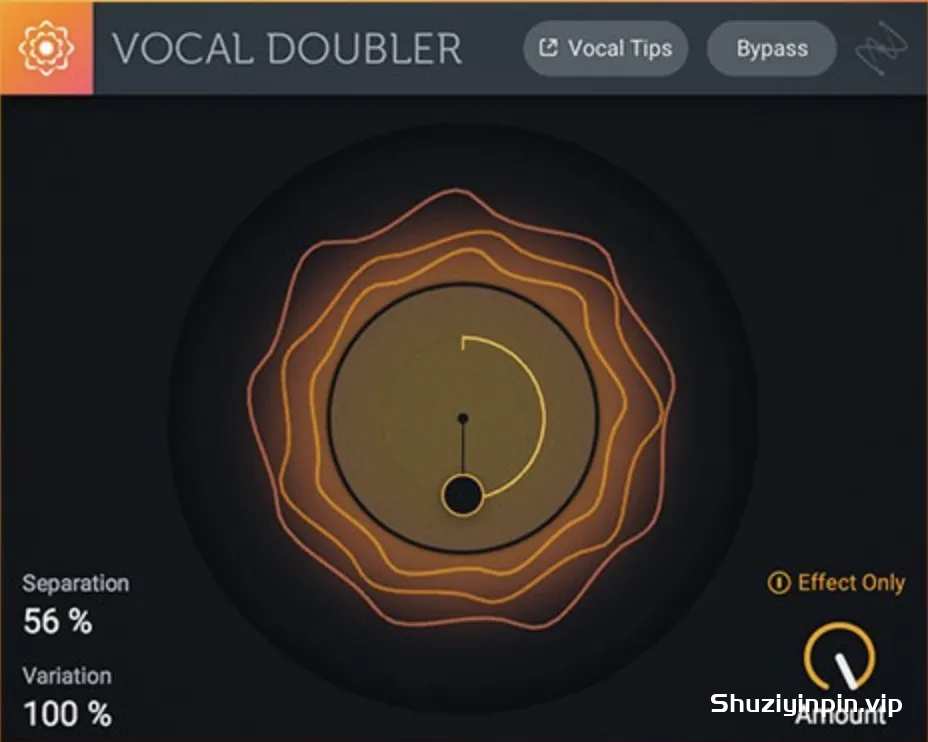Screen dimensions: 928x742
Task: Click the Separation label
Action: tap(76, 583)
